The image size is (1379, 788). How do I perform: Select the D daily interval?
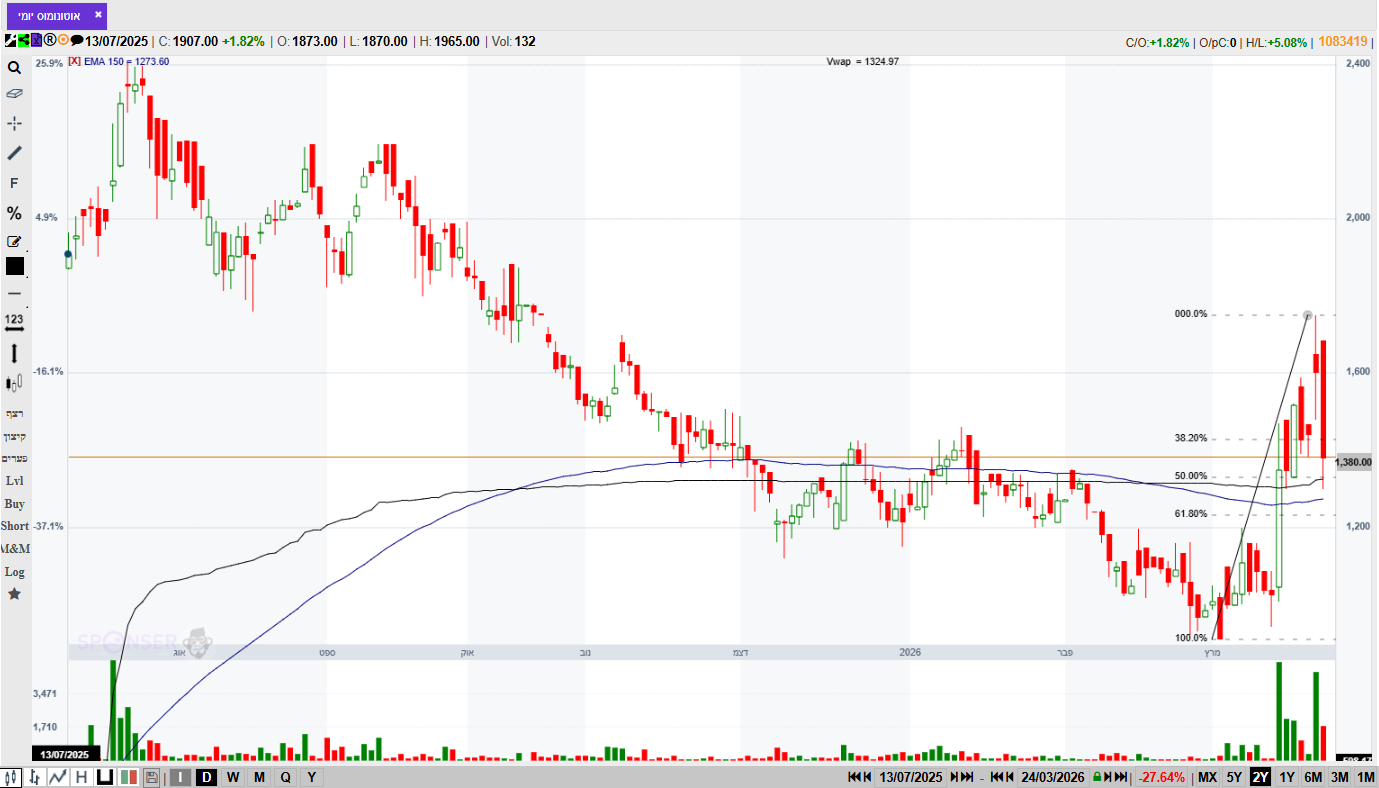[x=206, y=777]
